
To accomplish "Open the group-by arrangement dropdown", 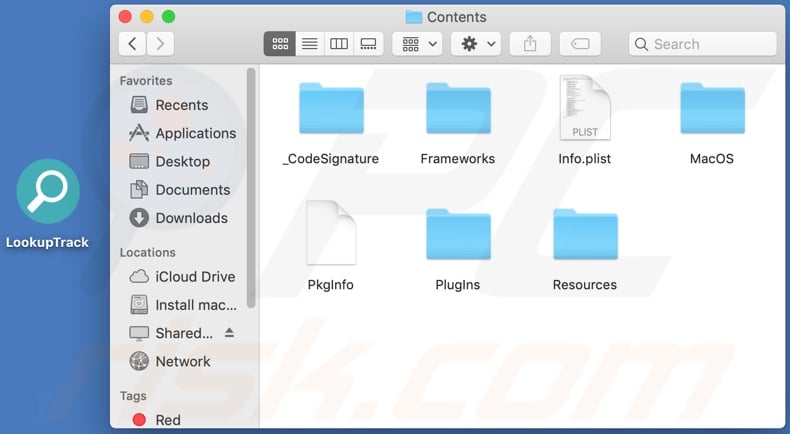I will pos(418,44).
